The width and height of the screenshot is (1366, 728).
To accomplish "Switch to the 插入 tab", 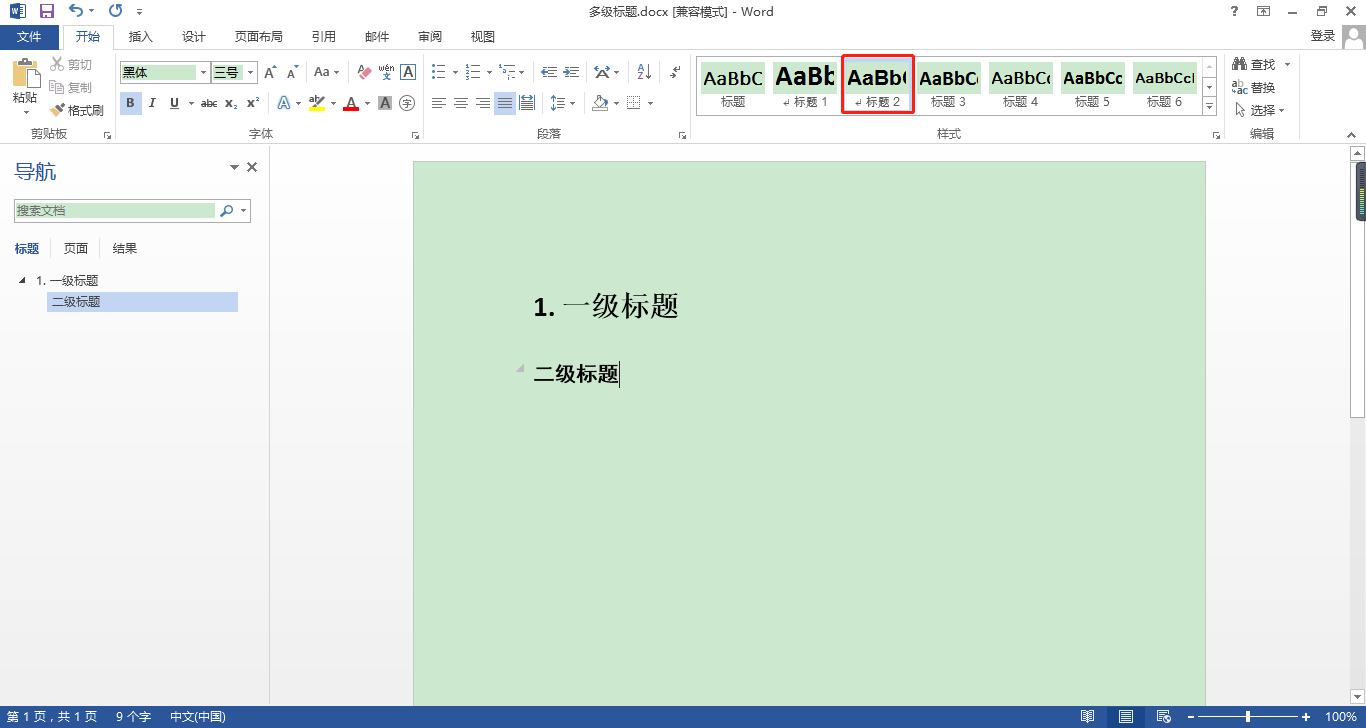I will (x=141, y=37).
